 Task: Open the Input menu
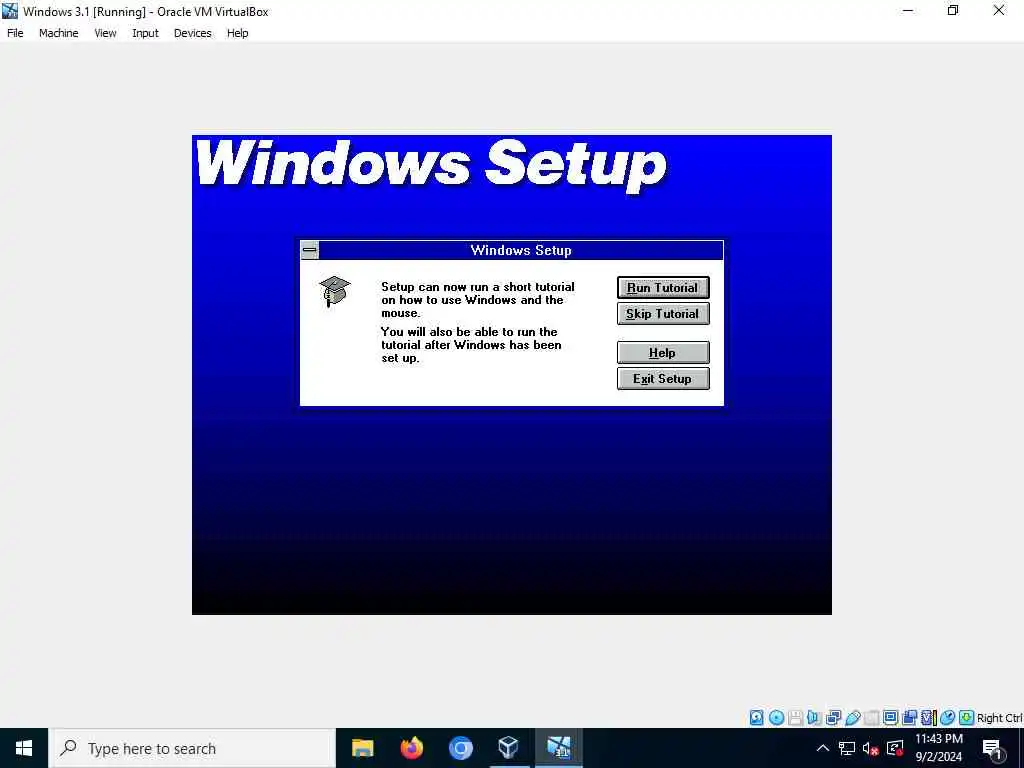pyautogui.click(x=145, y=33)
